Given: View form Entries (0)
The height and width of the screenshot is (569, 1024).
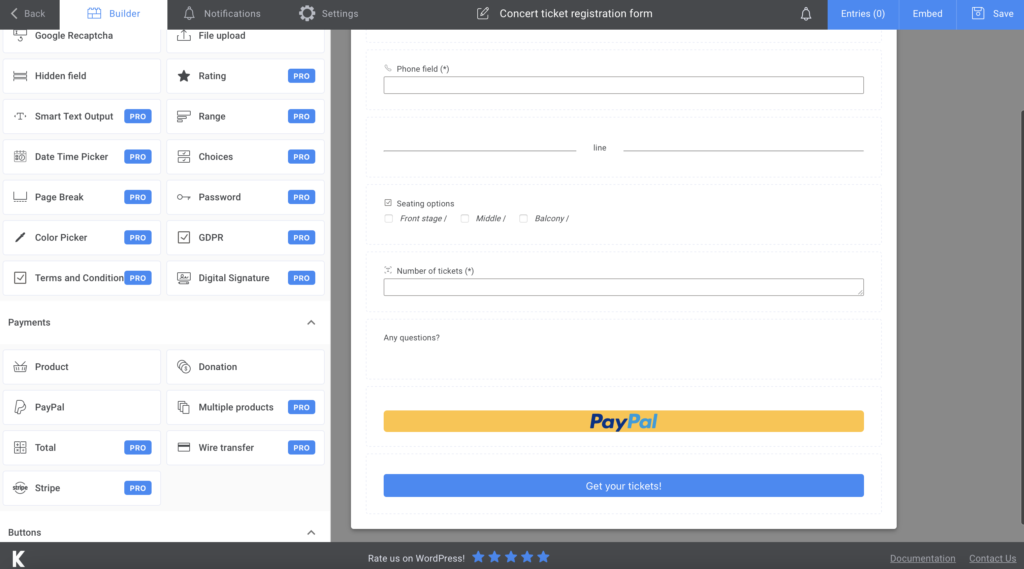Looking at the screenshot, I should [863, 14].
